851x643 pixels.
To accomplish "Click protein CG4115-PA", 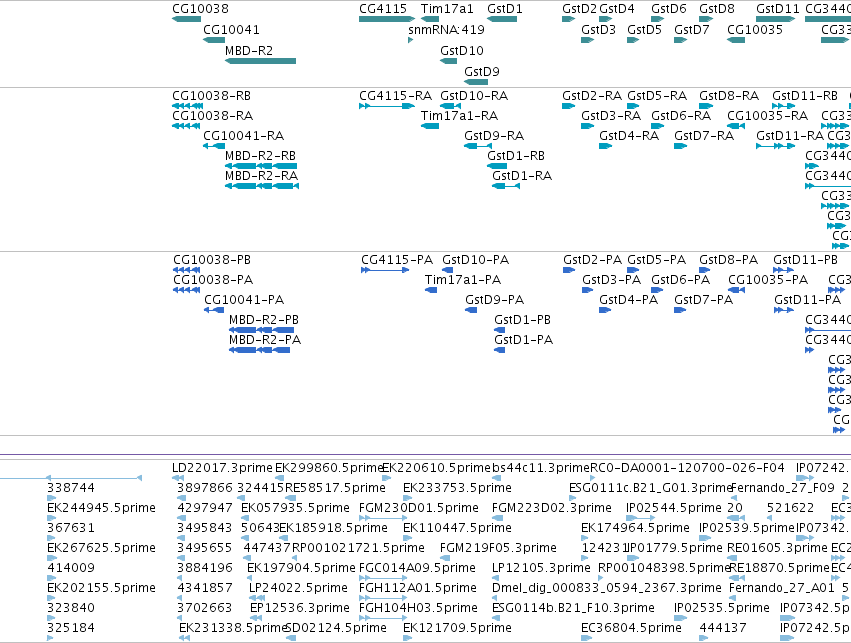I will pyautogui.click(x=385, y=270).
